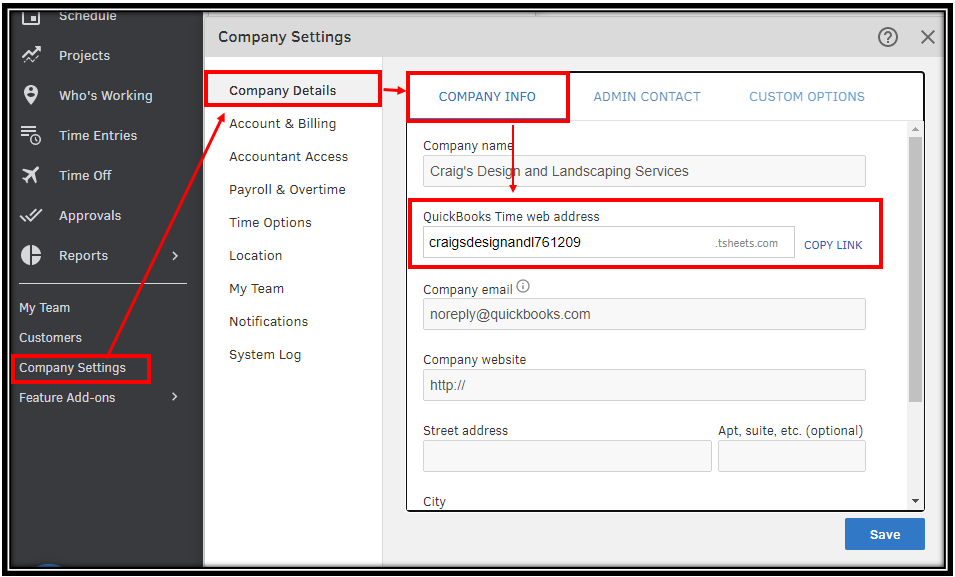The width and height of the screenshot is (955, 577).
Task: Open Projects in the sidebar
Action: (85, 55)
